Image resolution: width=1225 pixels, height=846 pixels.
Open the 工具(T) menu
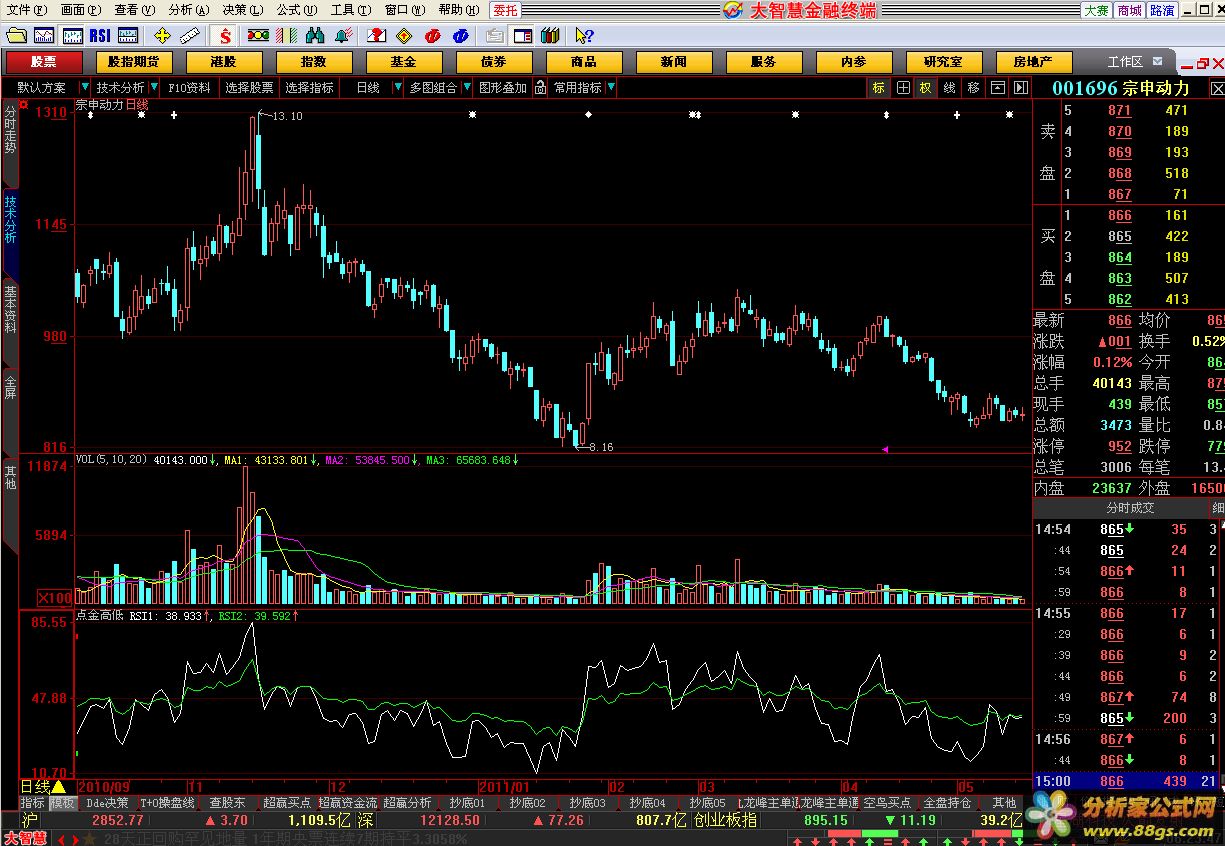tap(350, 10)
